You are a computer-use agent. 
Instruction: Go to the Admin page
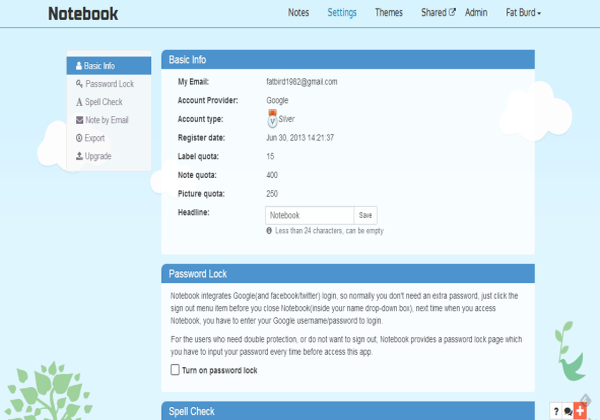tap(476, 13)
